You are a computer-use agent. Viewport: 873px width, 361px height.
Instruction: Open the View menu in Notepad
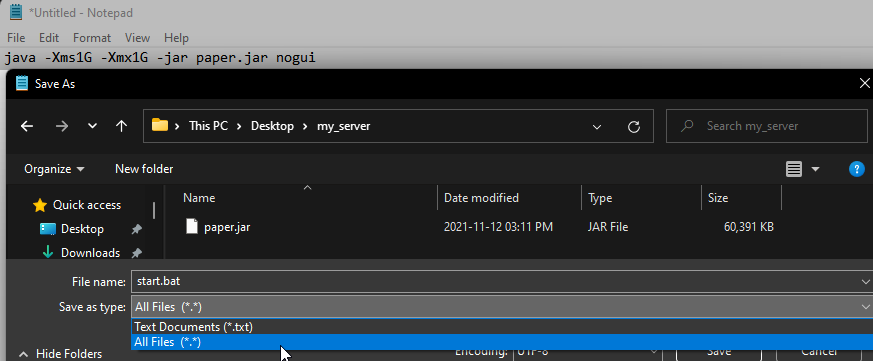coord(137,38)
